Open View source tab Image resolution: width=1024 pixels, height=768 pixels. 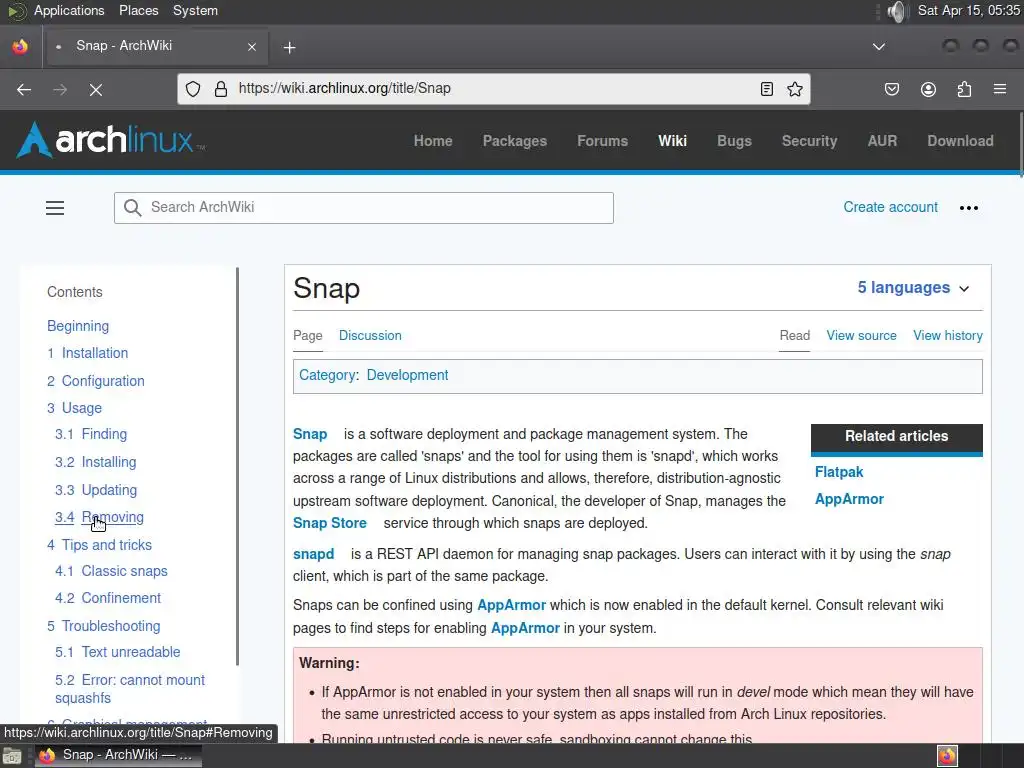861,335
